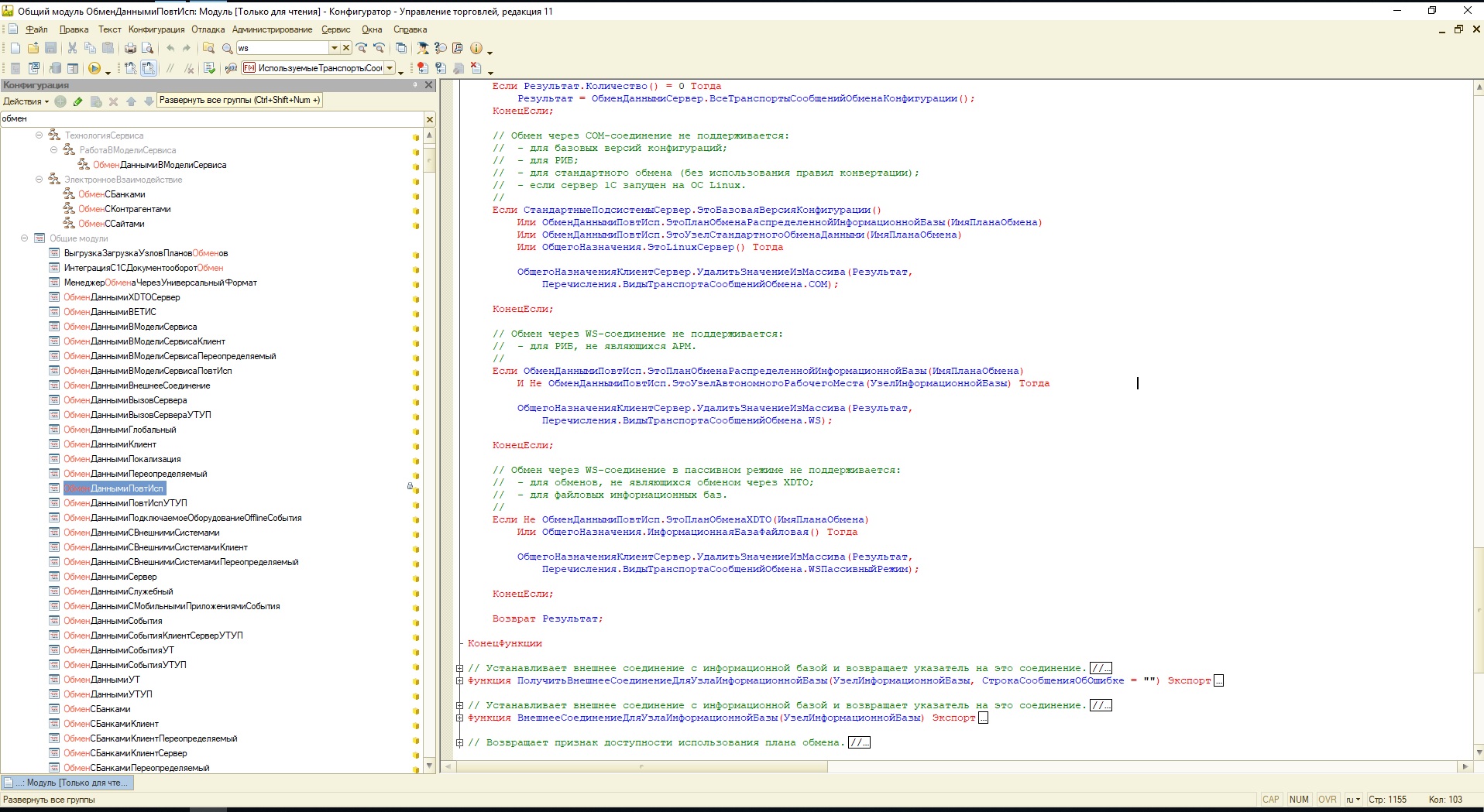Open the ИспользуемыеТранспорты procedure dropdown
Viewport: 1484px width, 812px height.
tap(390, 68)
